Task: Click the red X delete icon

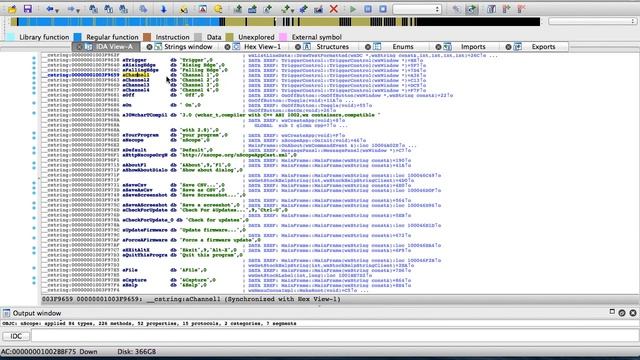Action: (333, 9)
